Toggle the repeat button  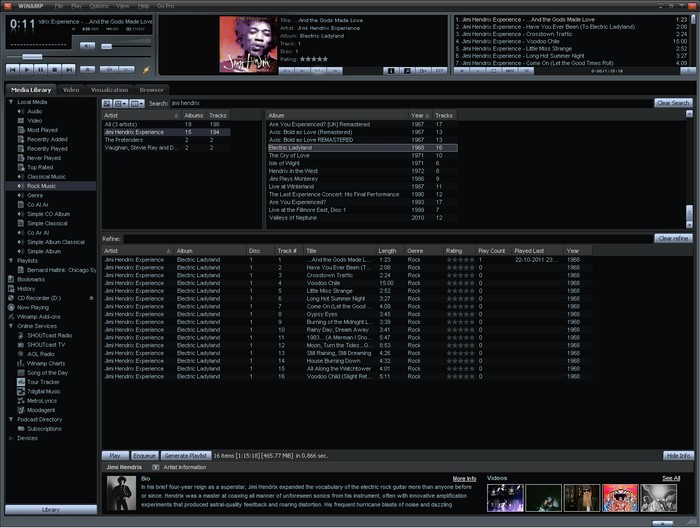click(126, 70)
